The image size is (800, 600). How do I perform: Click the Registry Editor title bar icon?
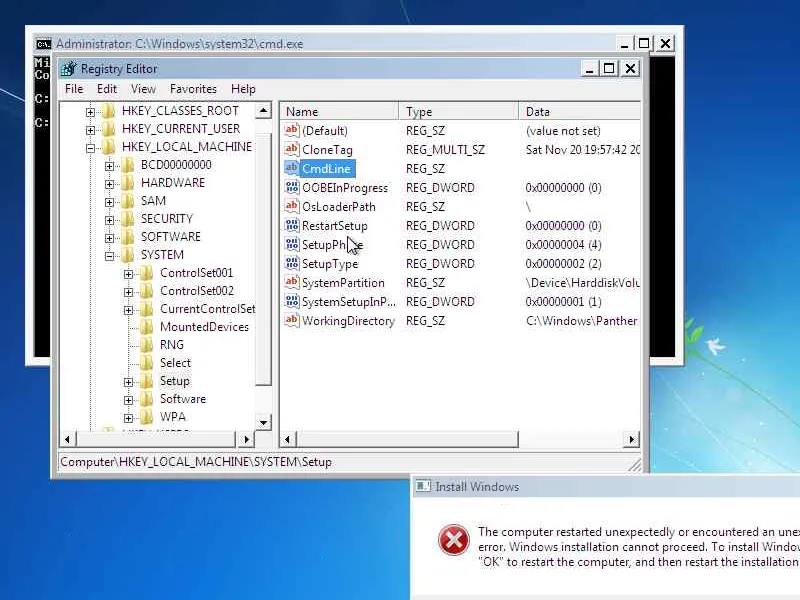pyautogui.click(x=69, y=68)
